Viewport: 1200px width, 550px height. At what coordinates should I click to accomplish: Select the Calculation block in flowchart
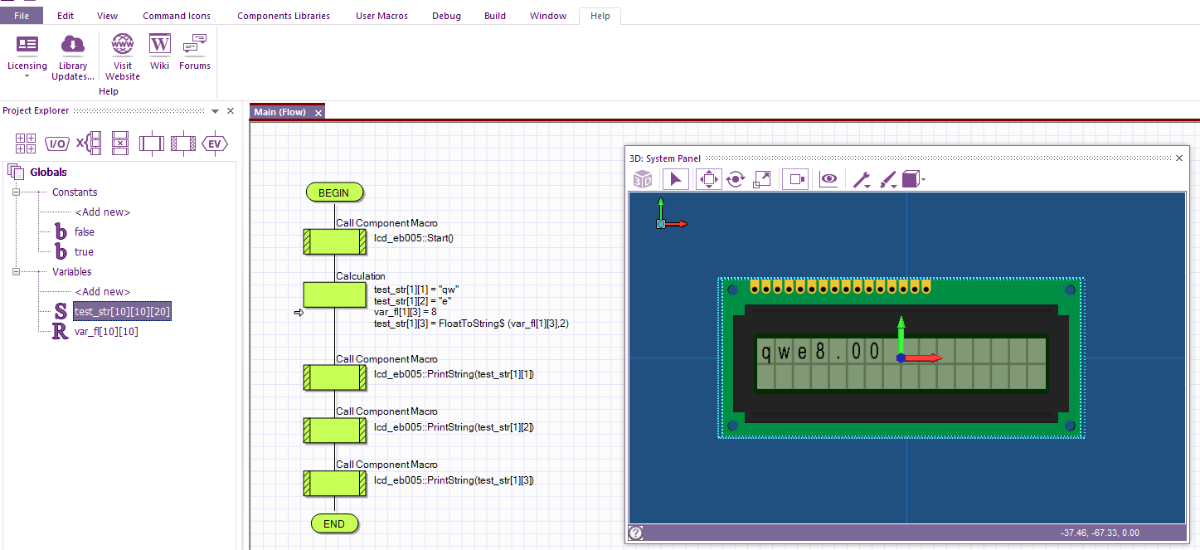coord(334,294)
